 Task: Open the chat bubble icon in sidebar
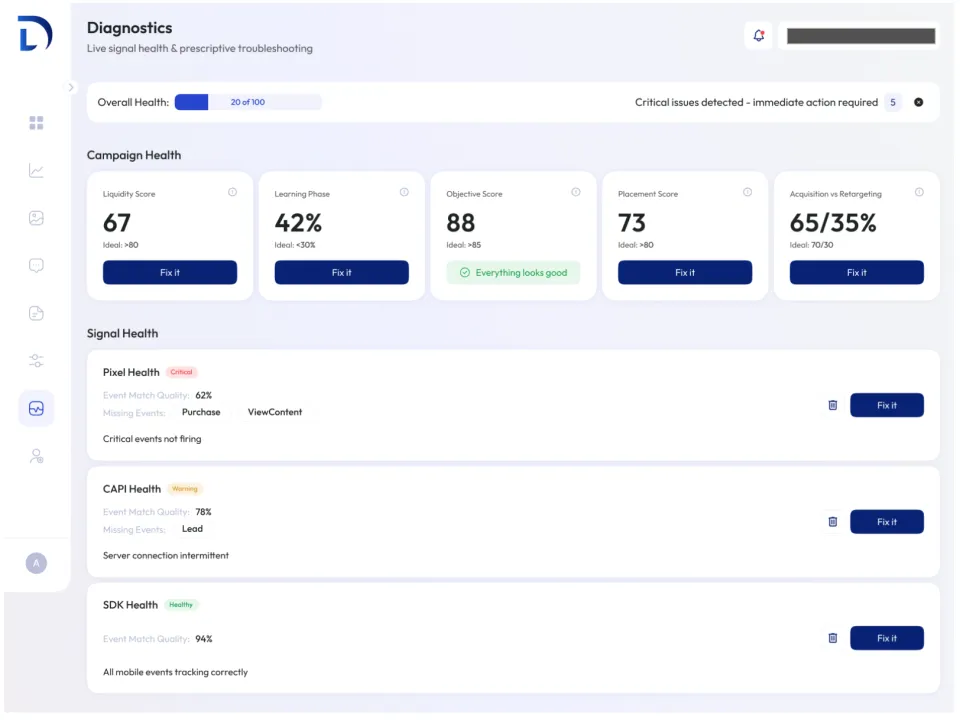36,266
